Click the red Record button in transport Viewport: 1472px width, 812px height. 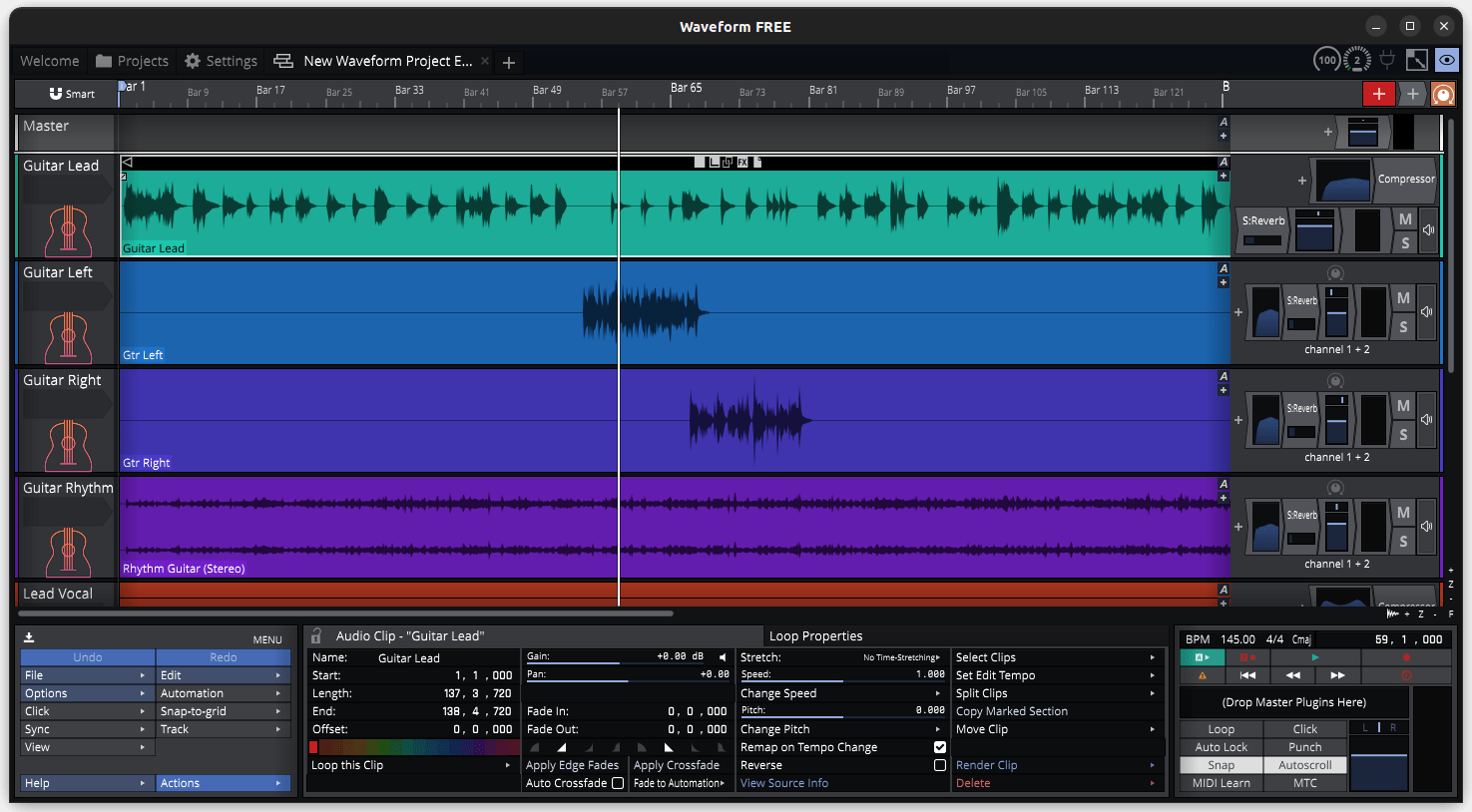click(1406, 657)
